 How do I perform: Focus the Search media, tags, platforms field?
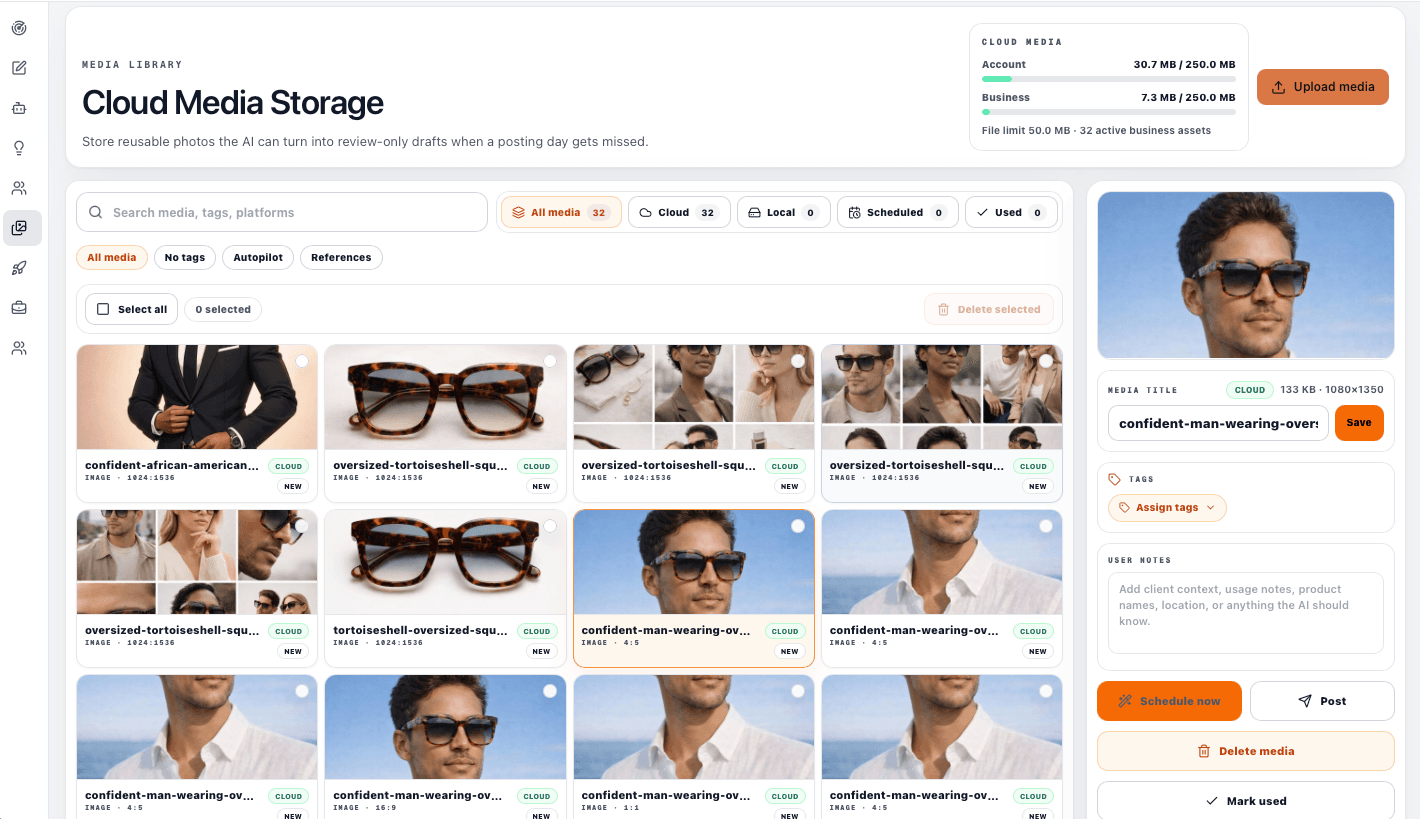(x=282, y=212)
